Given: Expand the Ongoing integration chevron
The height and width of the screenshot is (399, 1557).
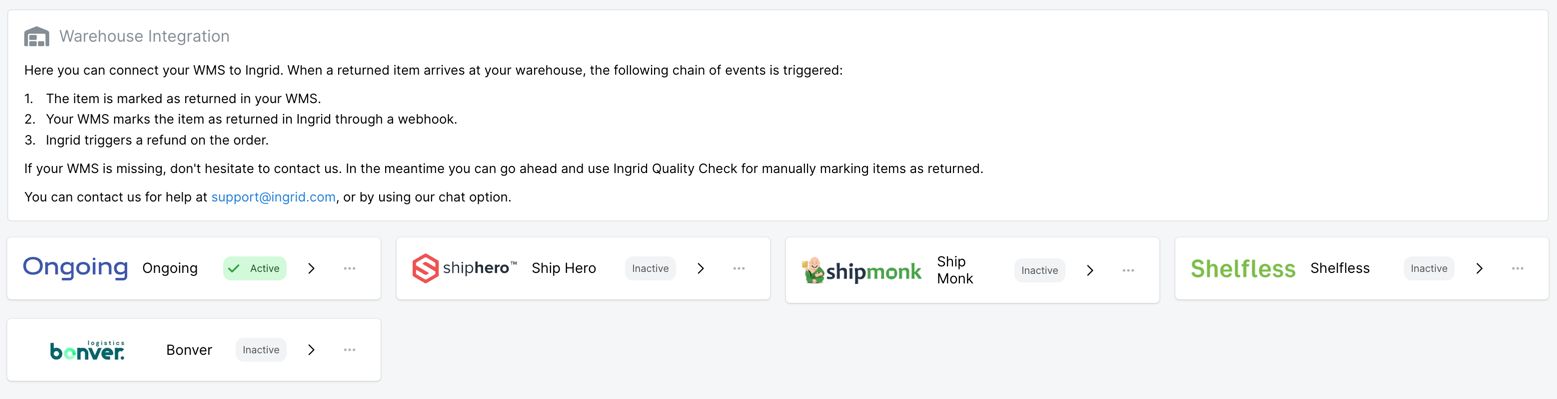Looking at the screenshot, I should point(311,268).
